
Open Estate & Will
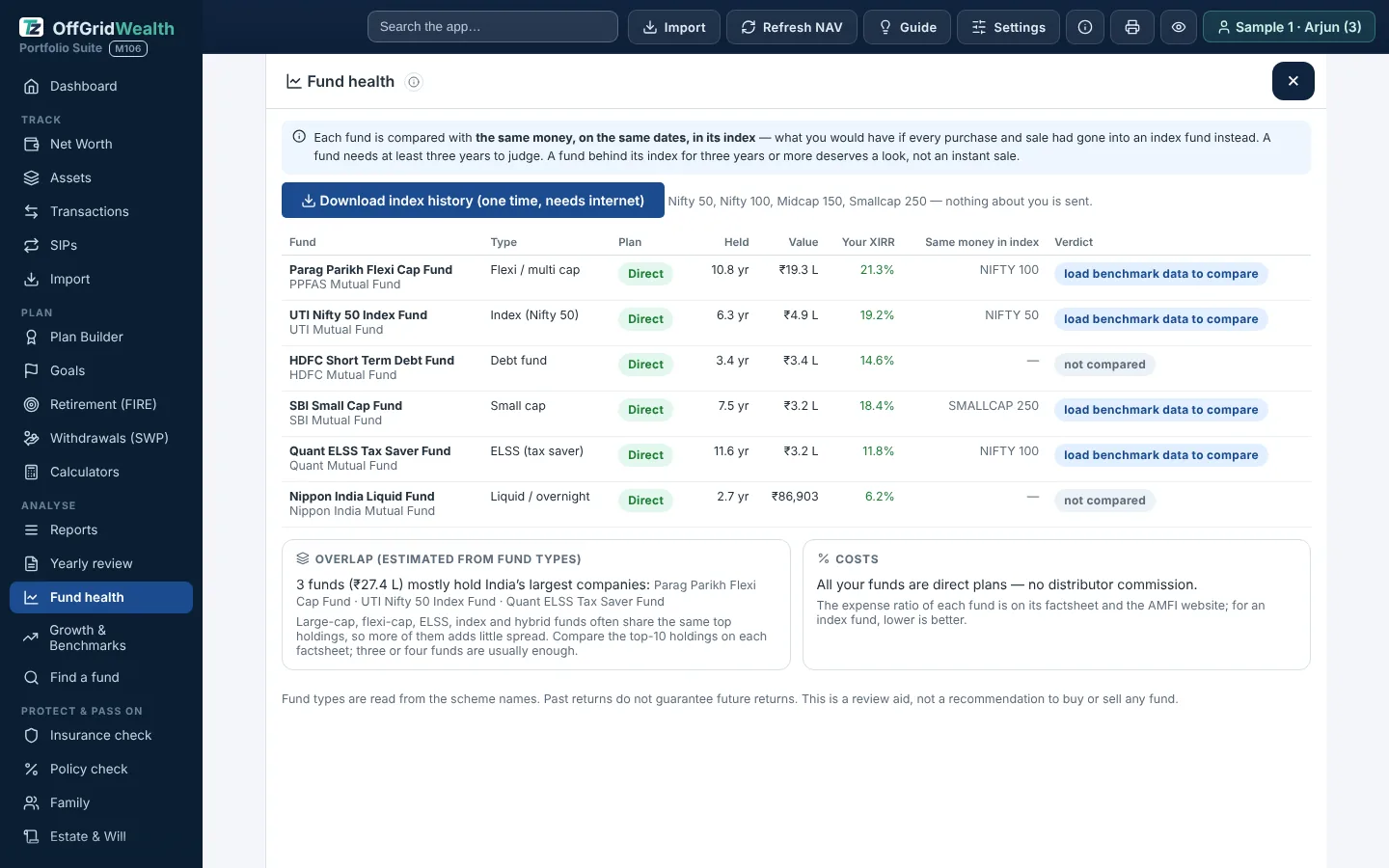click(101, 836)
